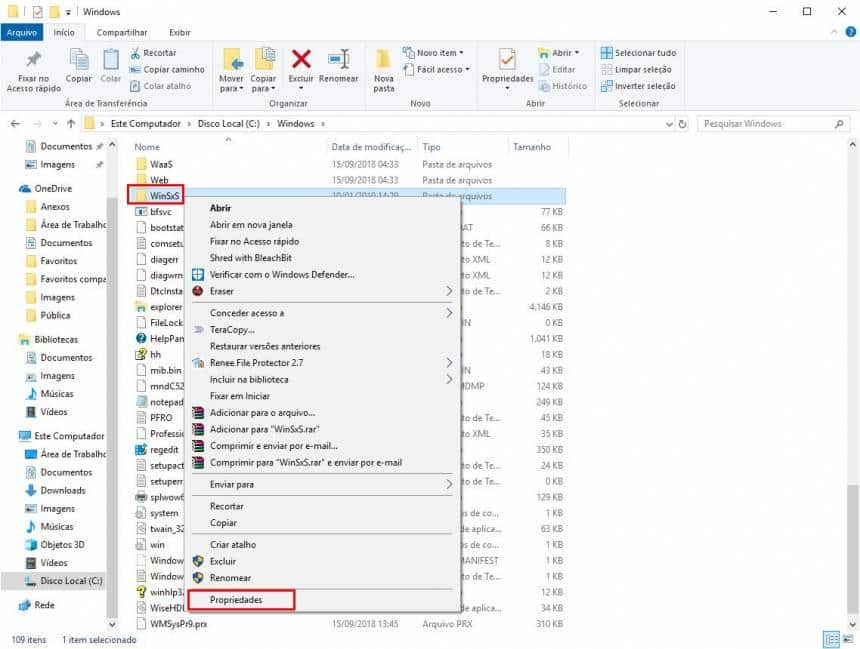Viewport: 860px width, 649px height.
Task: Click the red Excluir X icon
Action: (x=301, y=59)
